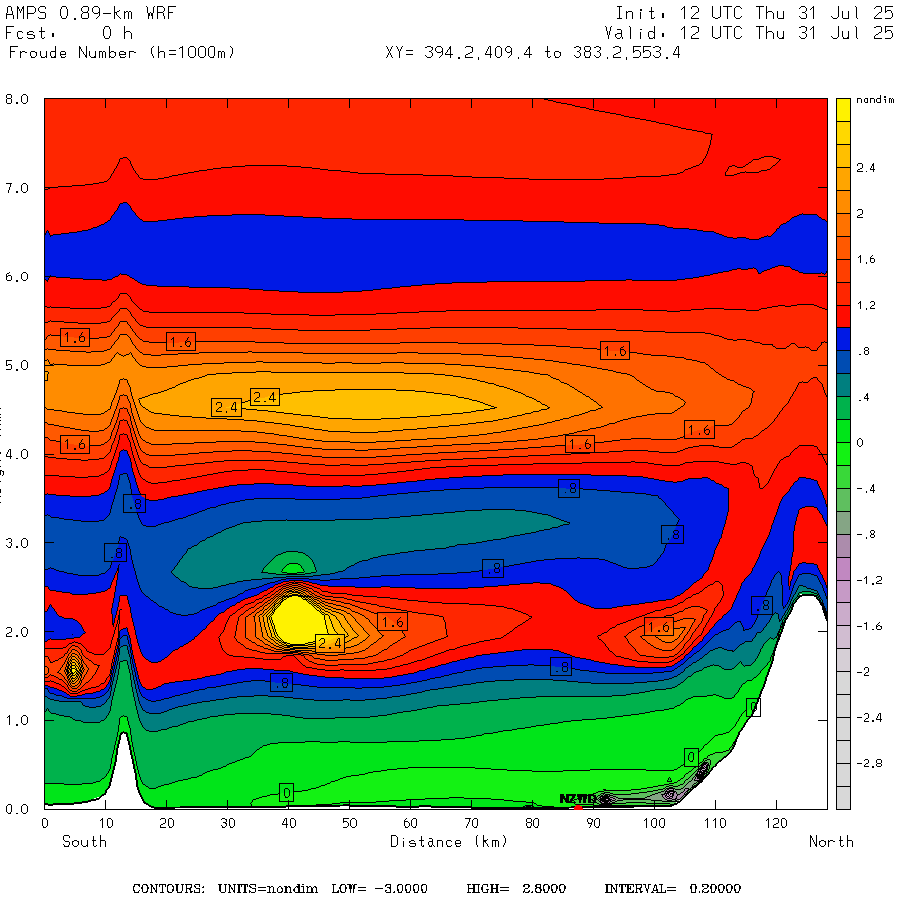The image size is (900, 900).
Task: Click the distance axis label '120'
Action: click(x=776, y=824)
